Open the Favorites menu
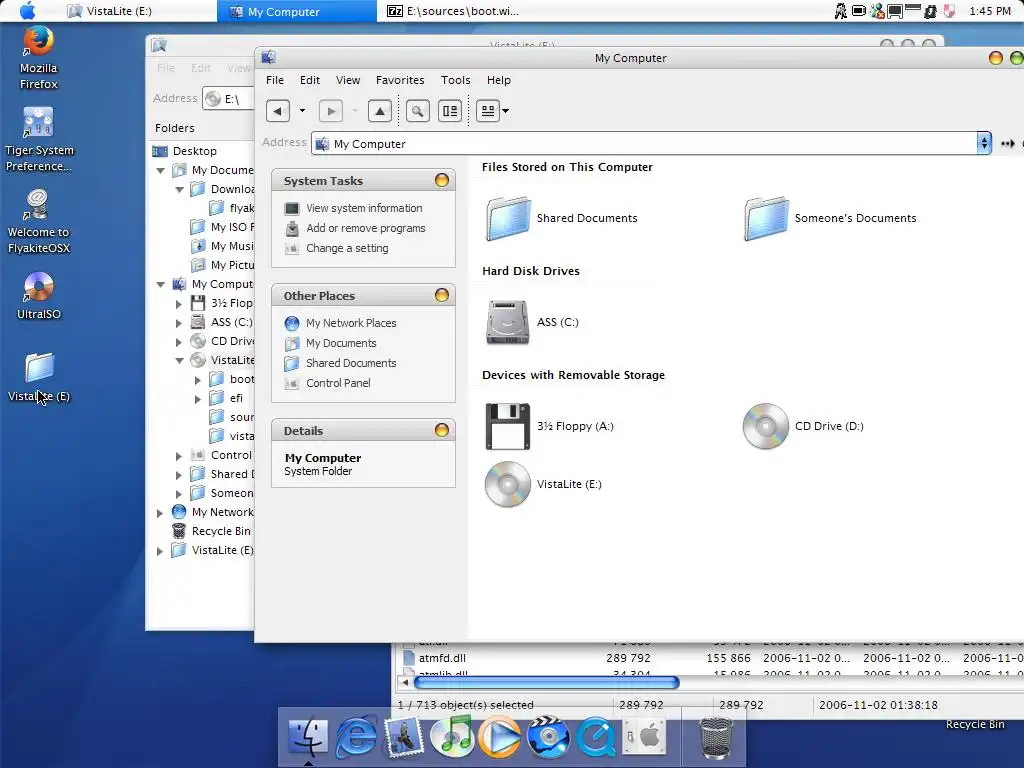The image size is (1024, 768). [400, 80]
